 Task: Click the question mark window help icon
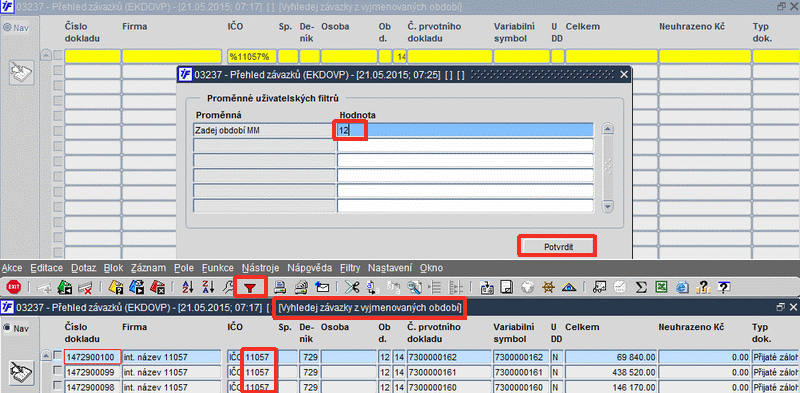723,287
